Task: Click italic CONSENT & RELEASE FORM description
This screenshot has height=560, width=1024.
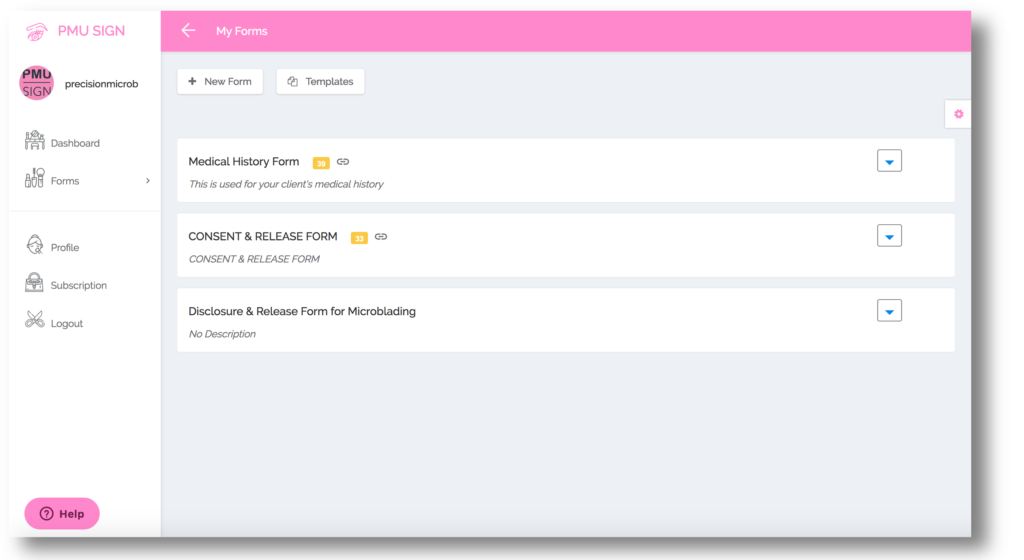Action: [x=254, y=259]
